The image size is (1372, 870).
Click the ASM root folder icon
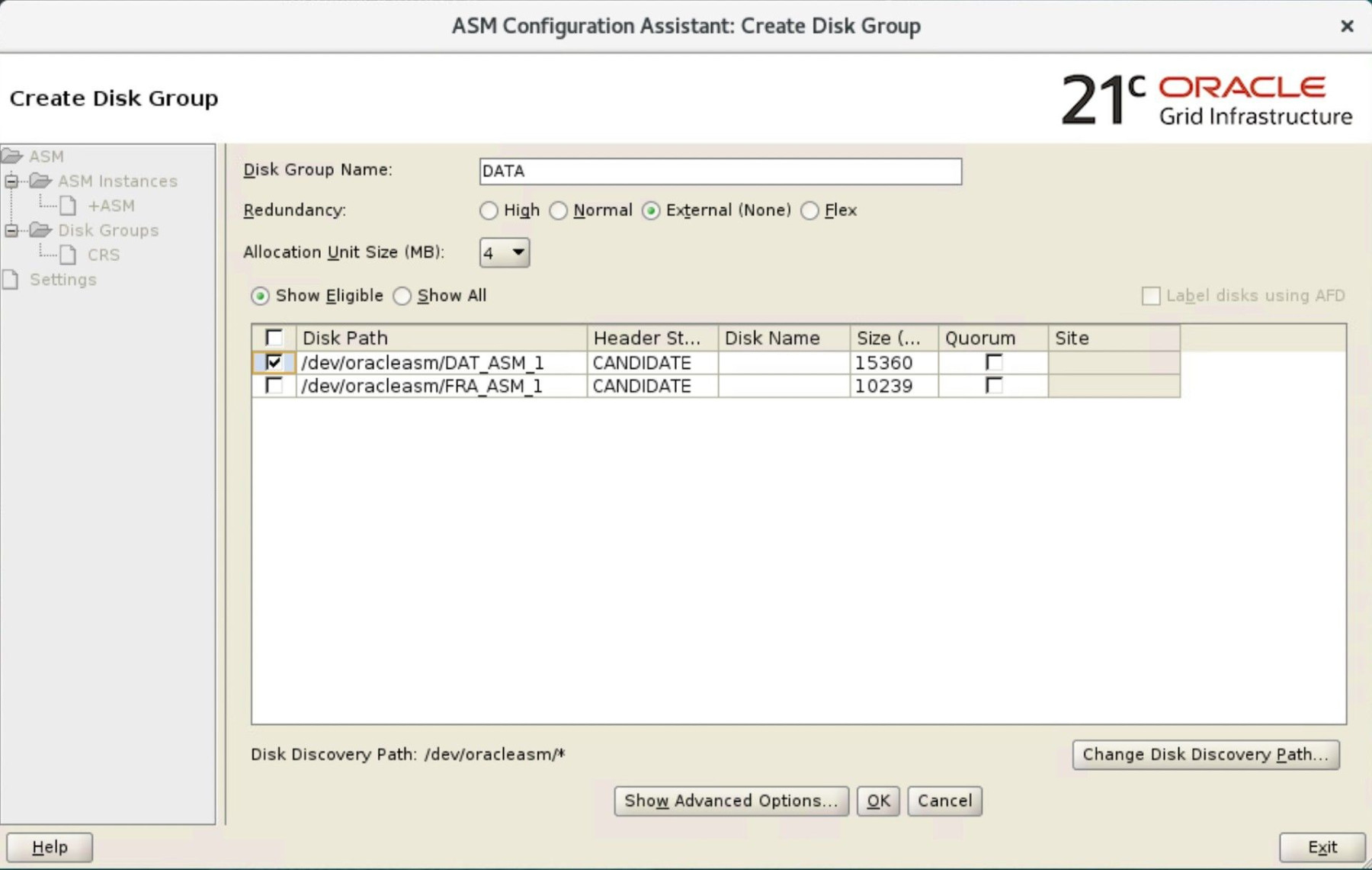tap(11, 156)
